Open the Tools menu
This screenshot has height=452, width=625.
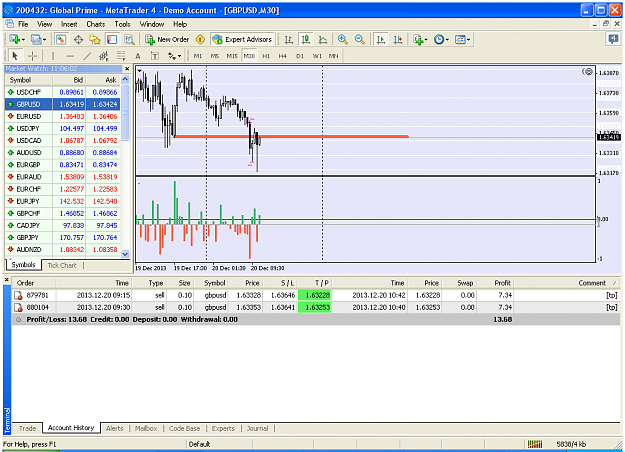coord(122,24)
